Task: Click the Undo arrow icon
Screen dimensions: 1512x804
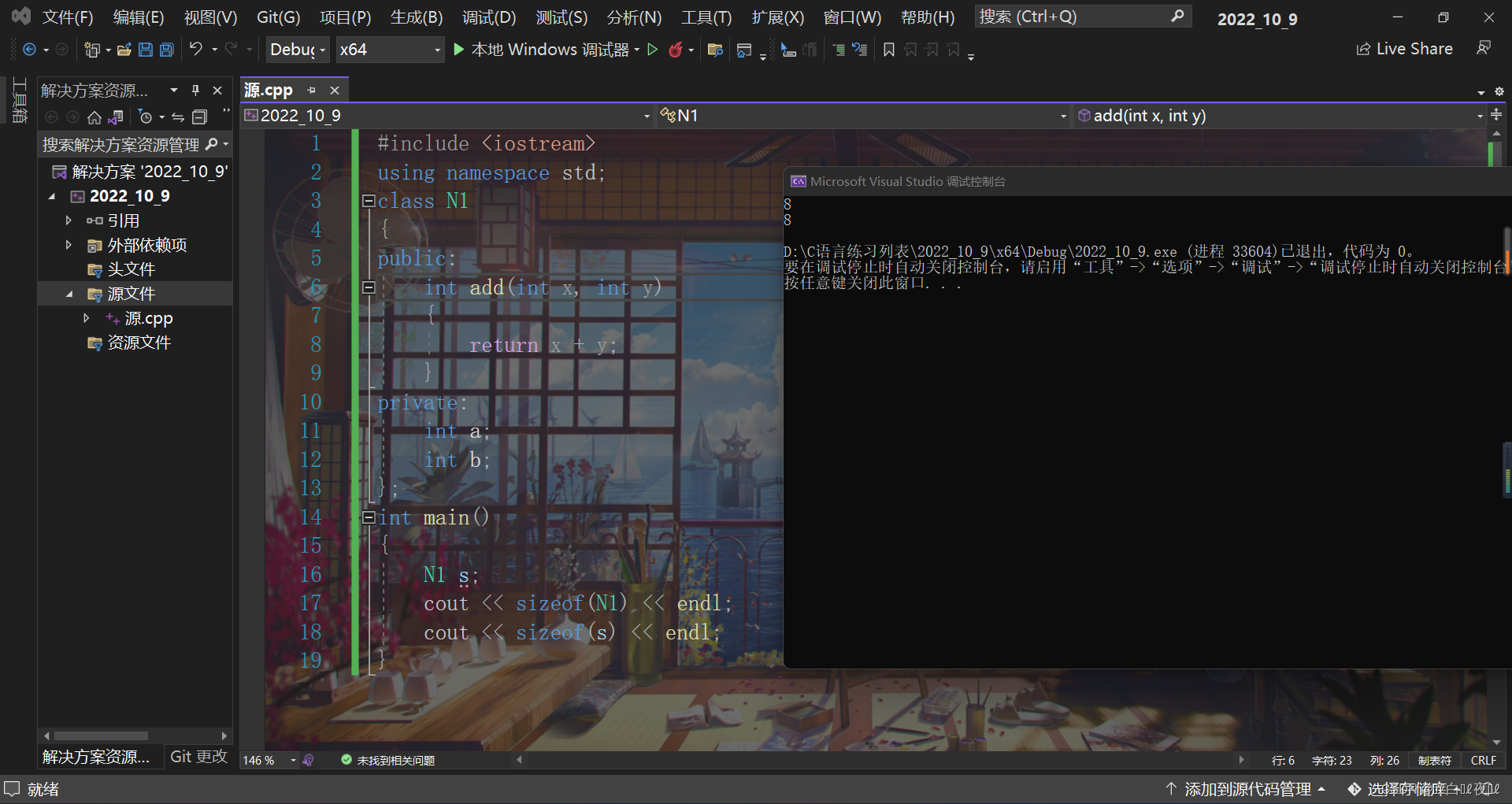Action: (196, 50)
